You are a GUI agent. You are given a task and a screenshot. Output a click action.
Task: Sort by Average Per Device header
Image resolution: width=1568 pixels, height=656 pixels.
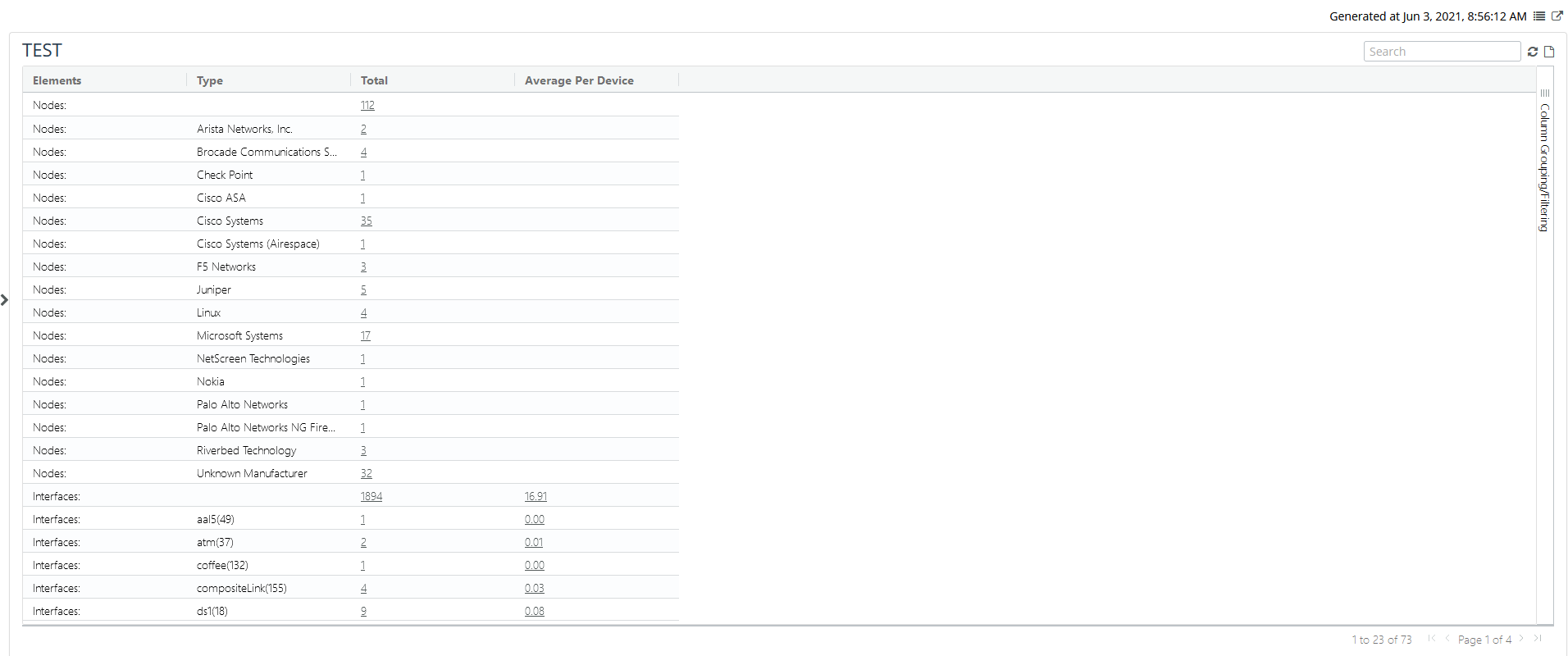pyautogui.click(x=579, y=80)
